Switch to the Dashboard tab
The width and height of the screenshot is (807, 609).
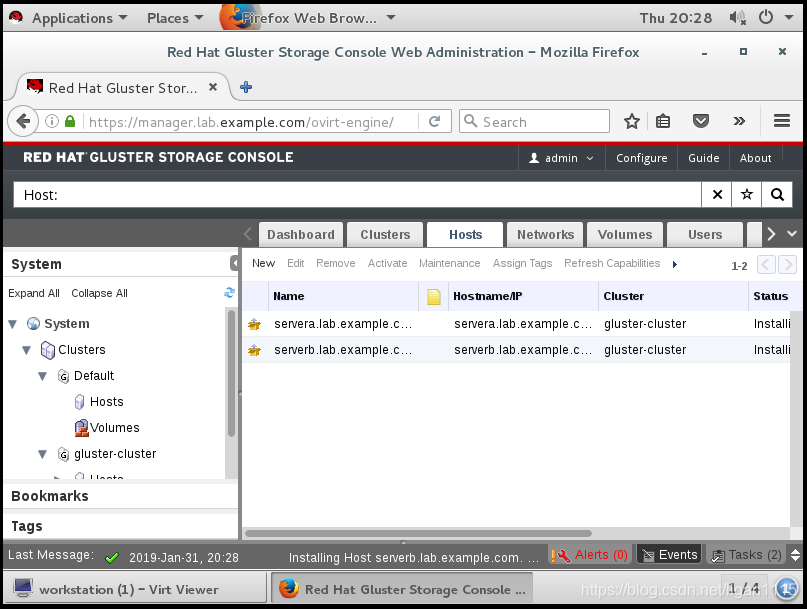coord(301,235)
